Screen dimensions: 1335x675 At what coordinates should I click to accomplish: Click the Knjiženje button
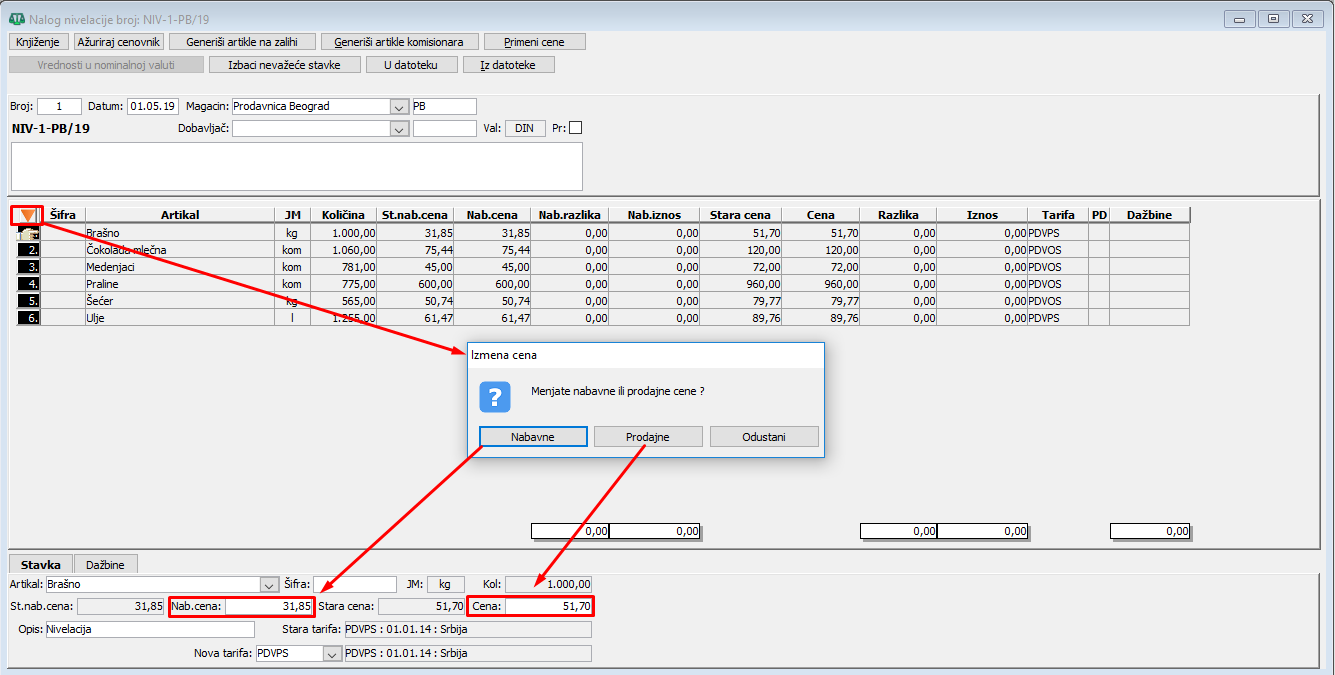[39, 42]
